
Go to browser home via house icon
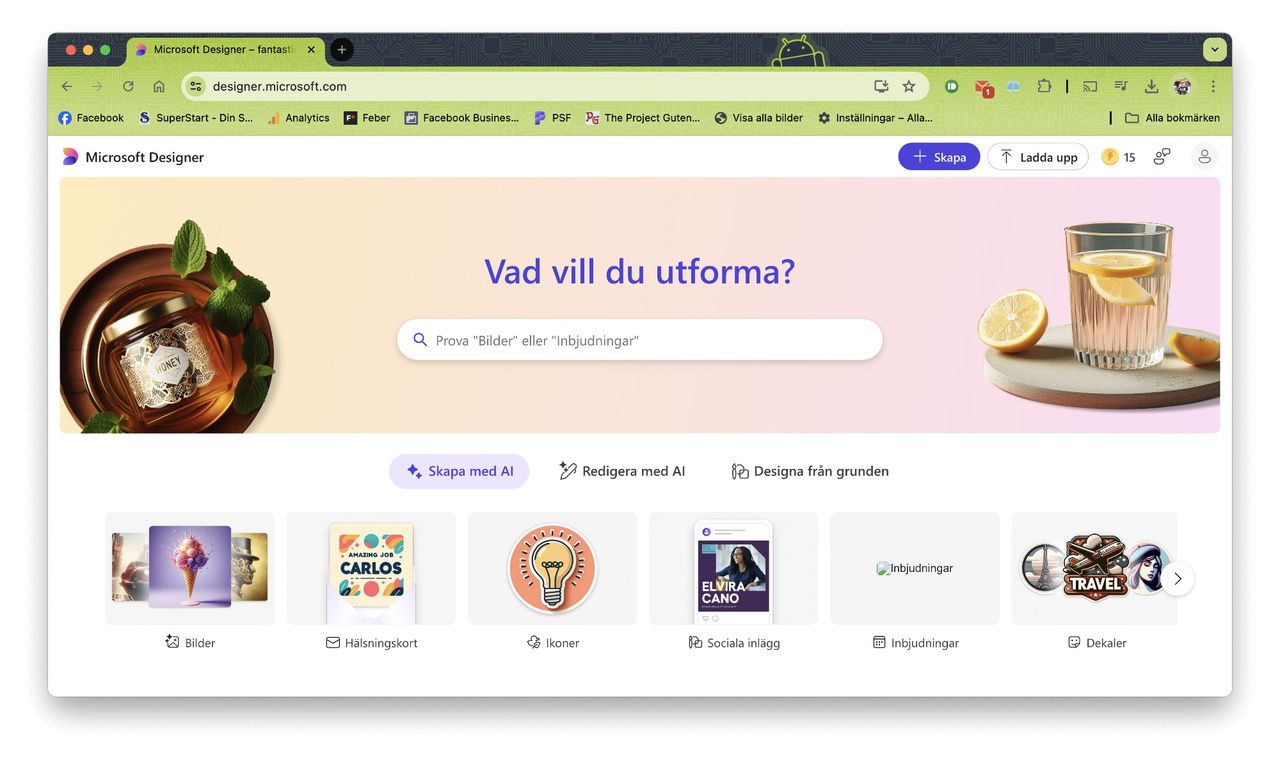click(x=159, y=86)
